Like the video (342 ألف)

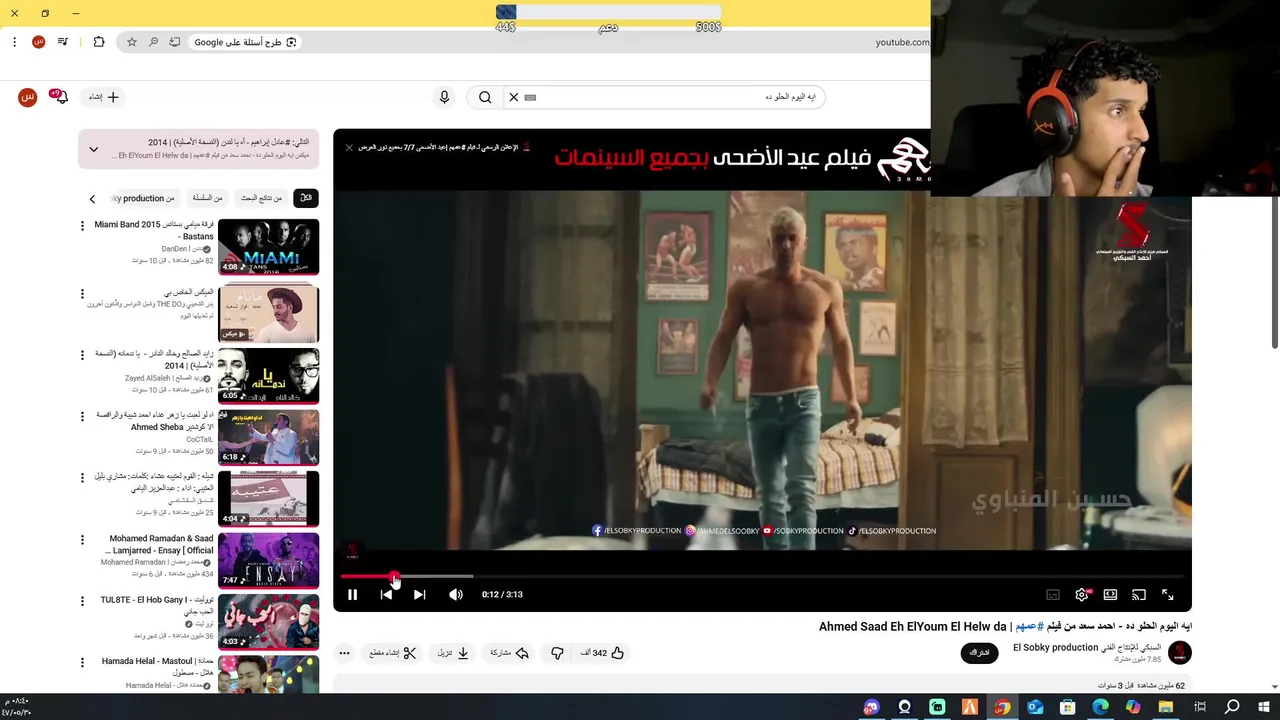point(602,653)
